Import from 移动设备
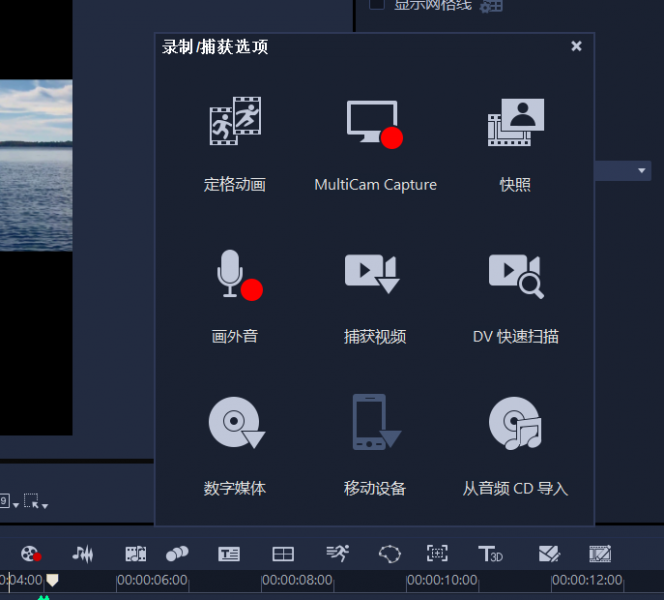Viewport: 664px width, 600px height. click(375, 447)
